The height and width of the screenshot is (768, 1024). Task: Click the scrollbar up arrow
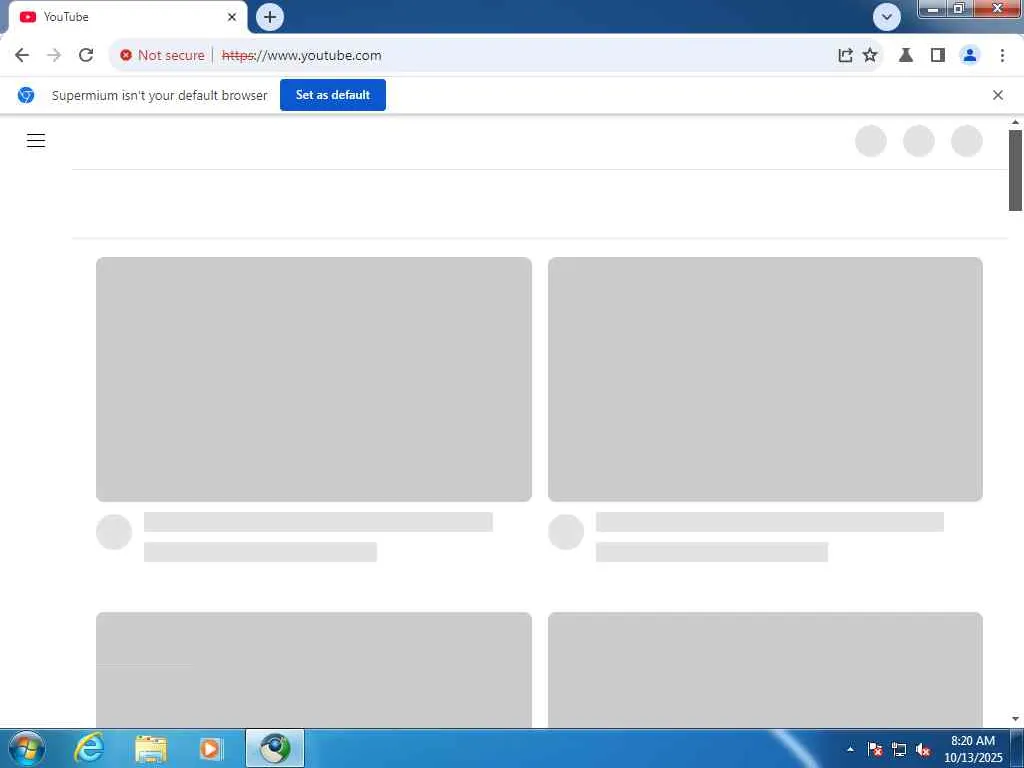point(1015,122)
